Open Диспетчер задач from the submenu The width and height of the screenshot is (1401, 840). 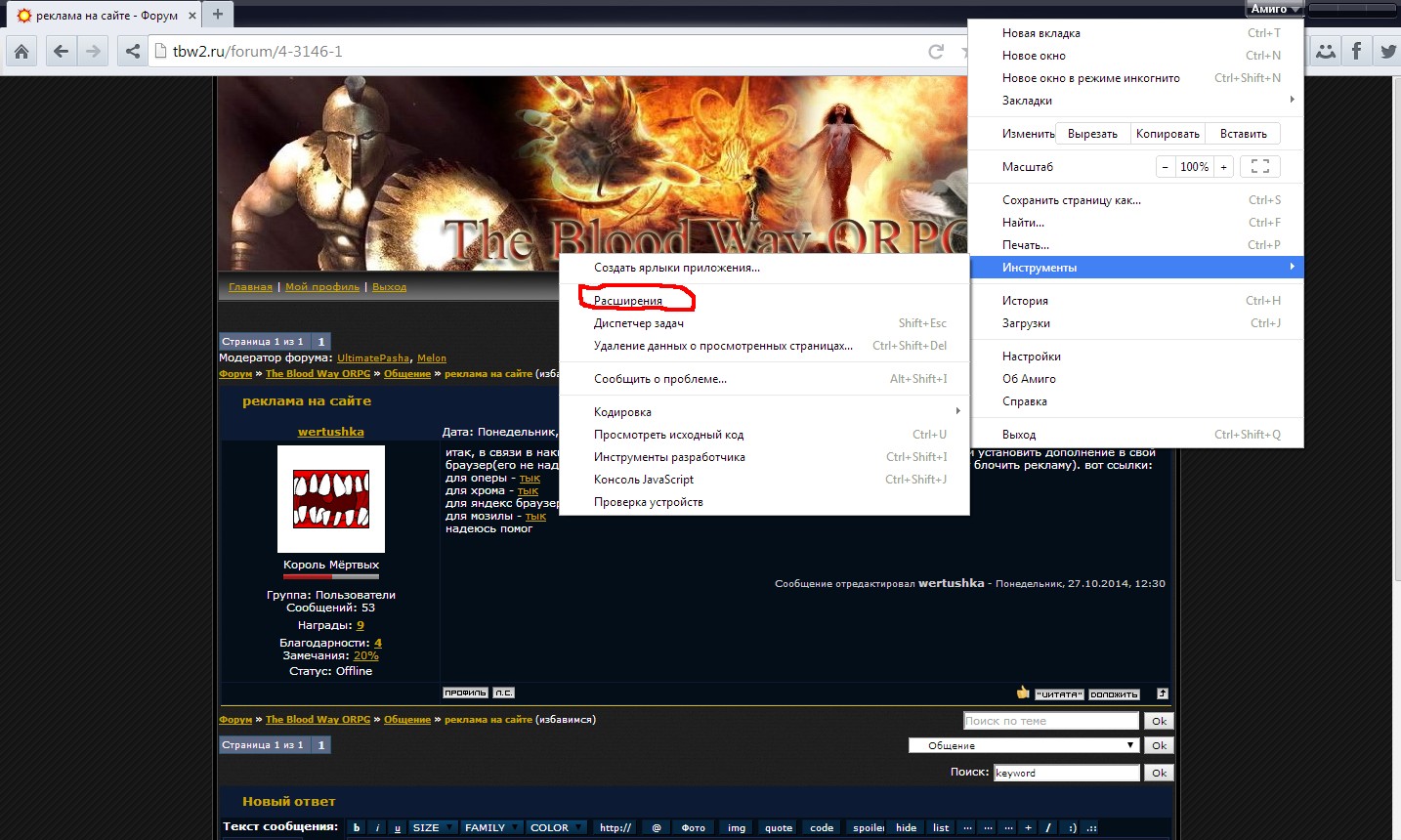(764, 323)
